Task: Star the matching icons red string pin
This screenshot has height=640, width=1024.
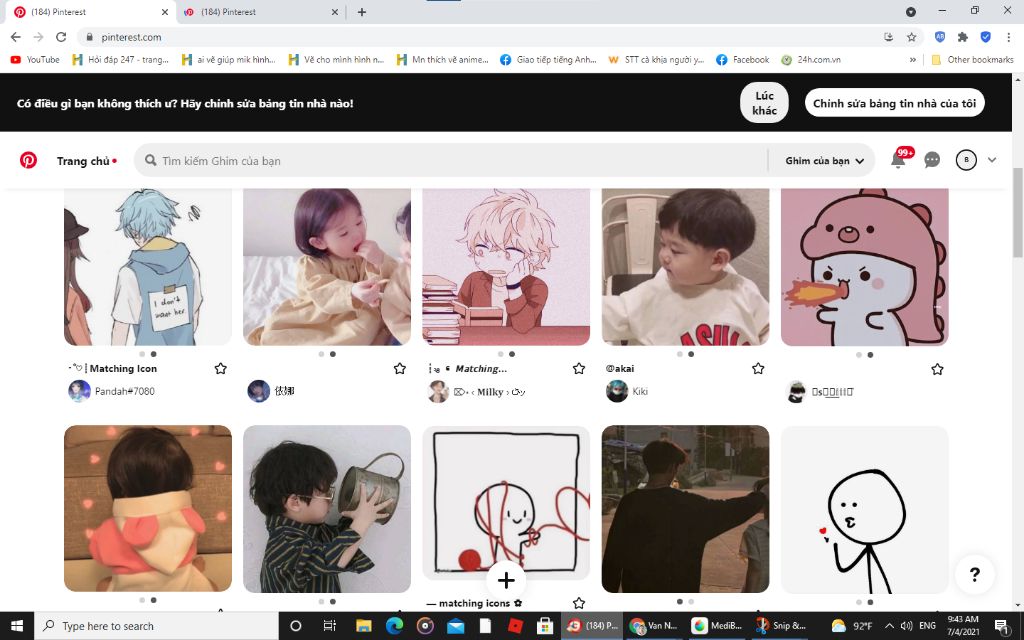Action: tap(579, 603)
